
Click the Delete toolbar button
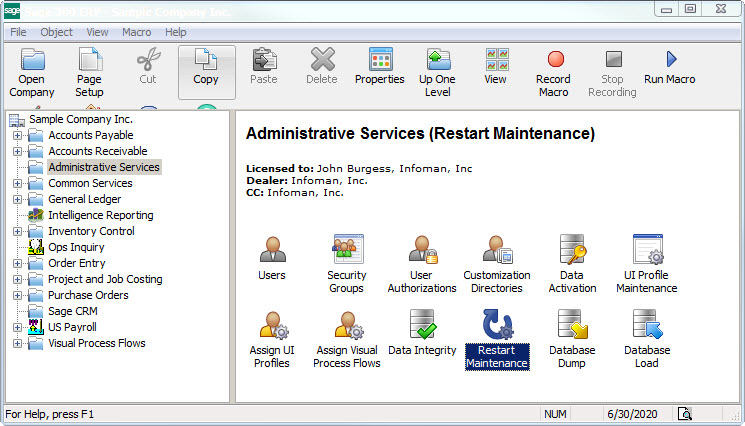pyautogui.click(x=322, y=66)
